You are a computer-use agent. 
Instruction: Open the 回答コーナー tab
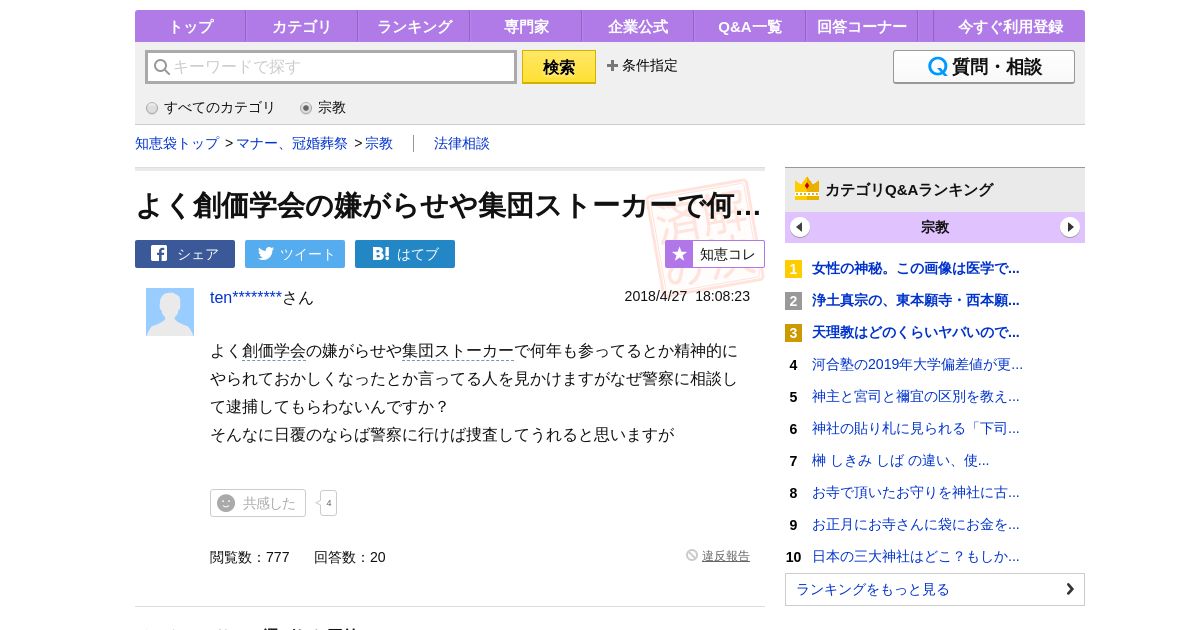862,27
